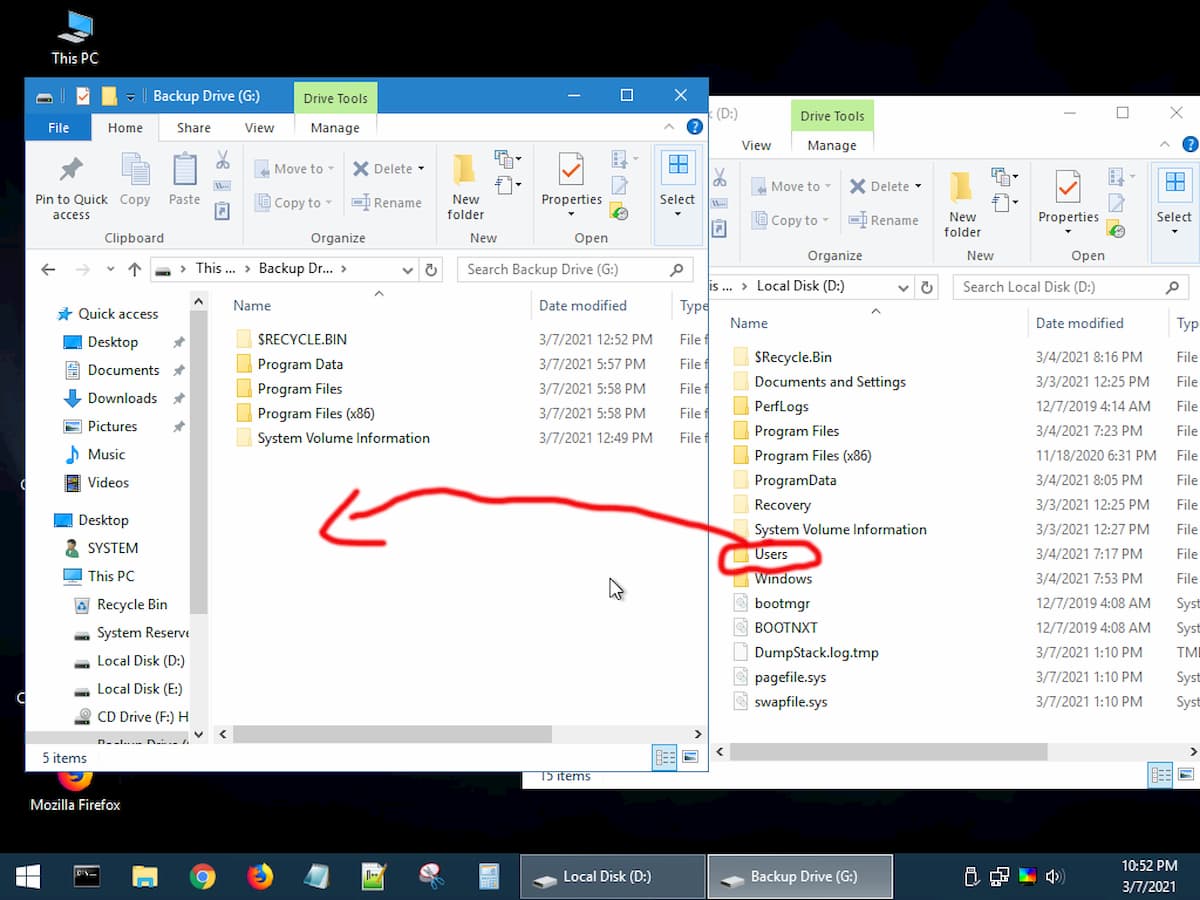Open the Manage tab in Local Disk (D:) window
Screen dimensions: 1200x900
(x=832, y=145)
